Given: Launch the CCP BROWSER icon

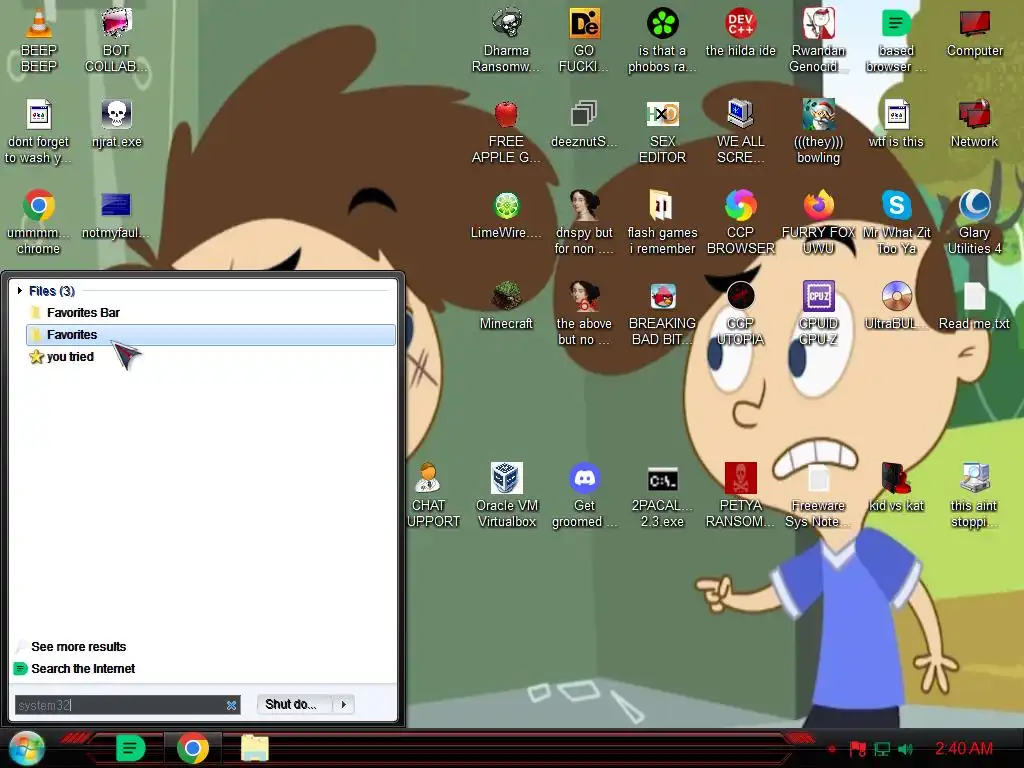Looking at the screenshot, I should click(x=741, y=206).
